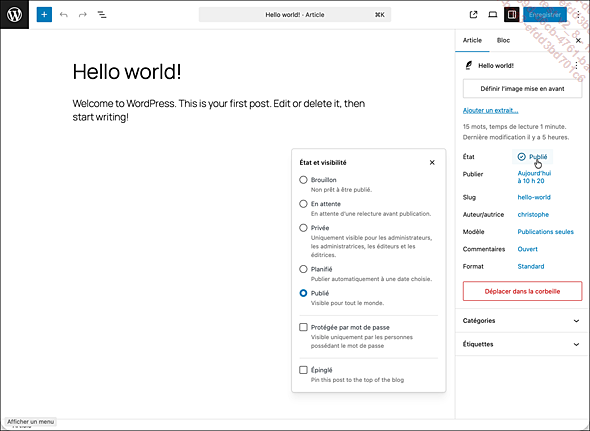590x431 pixels.
Task: Expand the Catégories panel
Action: (522, 321)
